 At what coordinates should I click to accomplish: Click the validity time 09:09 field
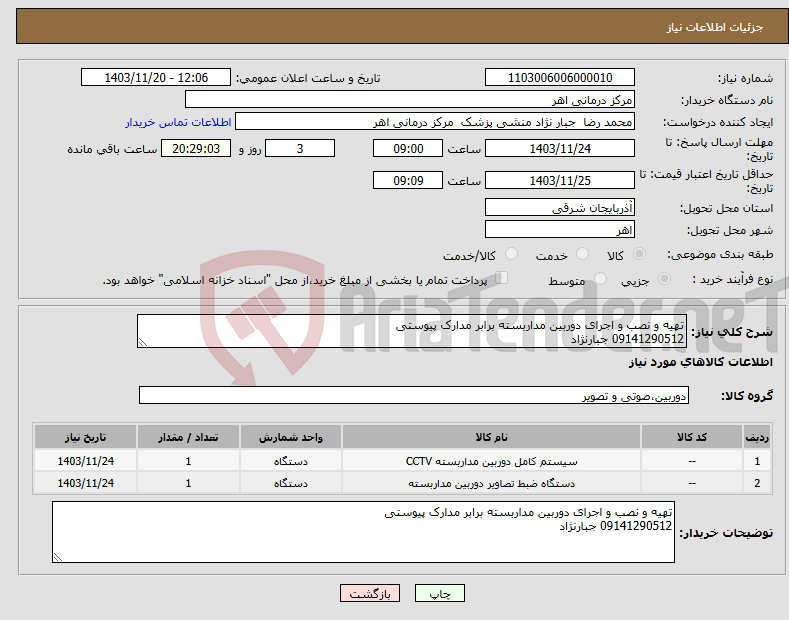[408, 180]
